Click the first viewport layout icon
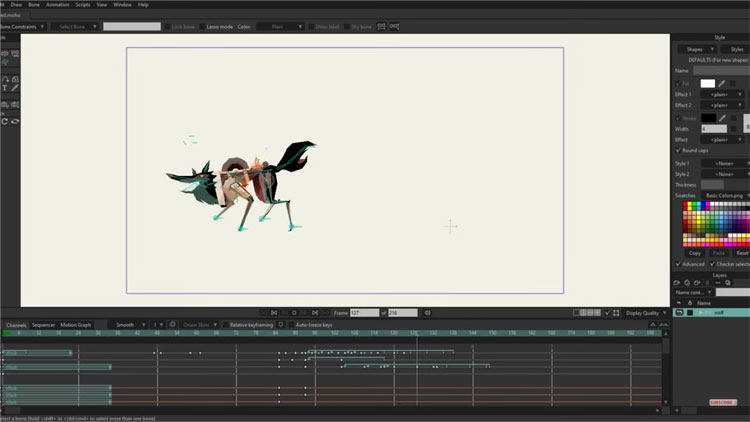 coord(576,313)
